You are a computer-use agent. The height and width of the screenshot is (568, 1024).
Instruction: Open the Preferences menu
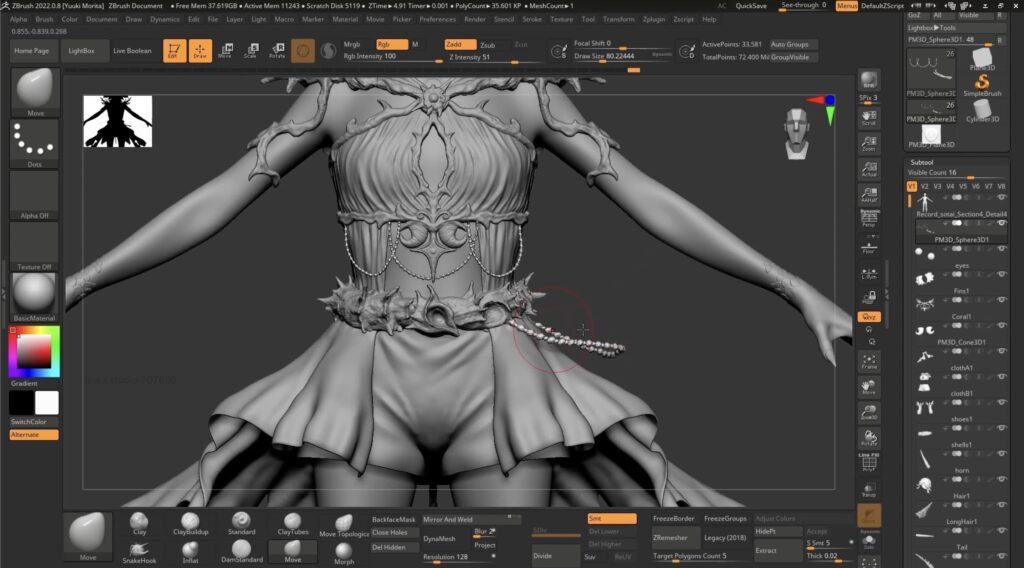(437, 19)
